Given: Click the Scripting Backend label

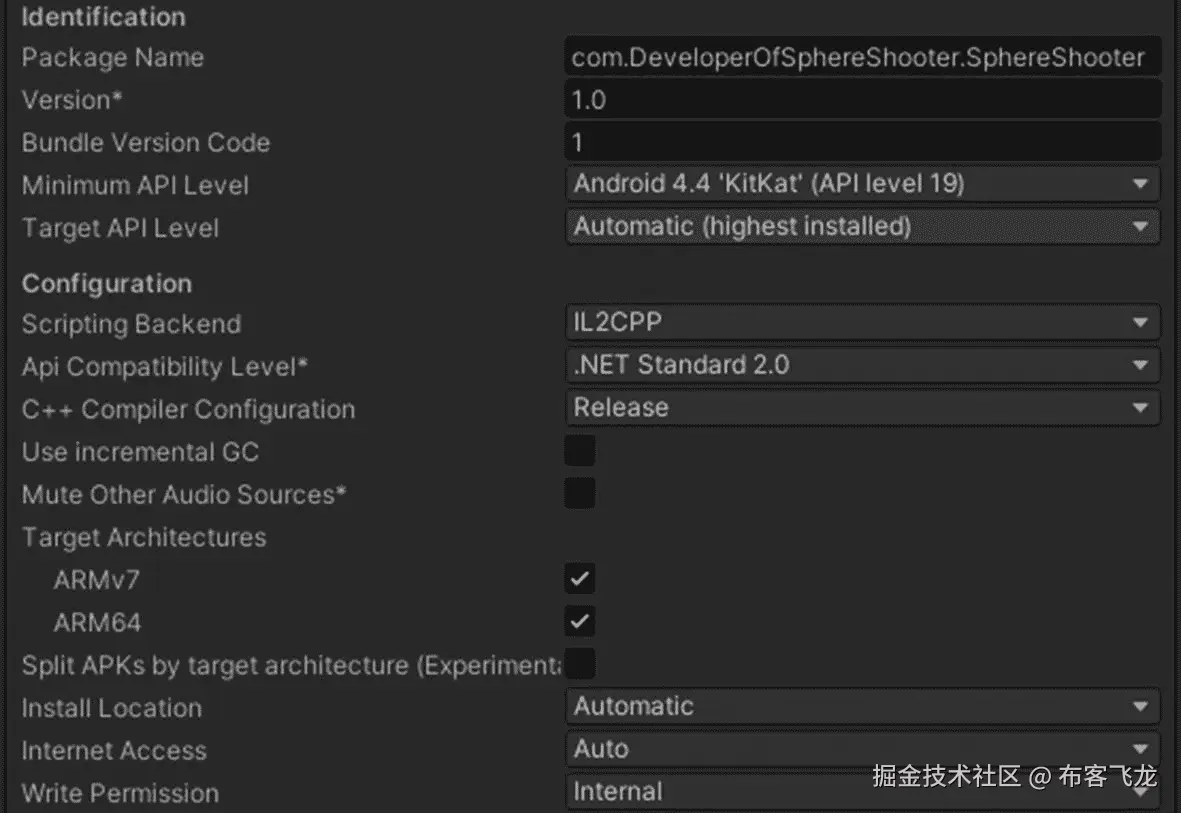Looking at the screenshot, I should tap(131, 324).
